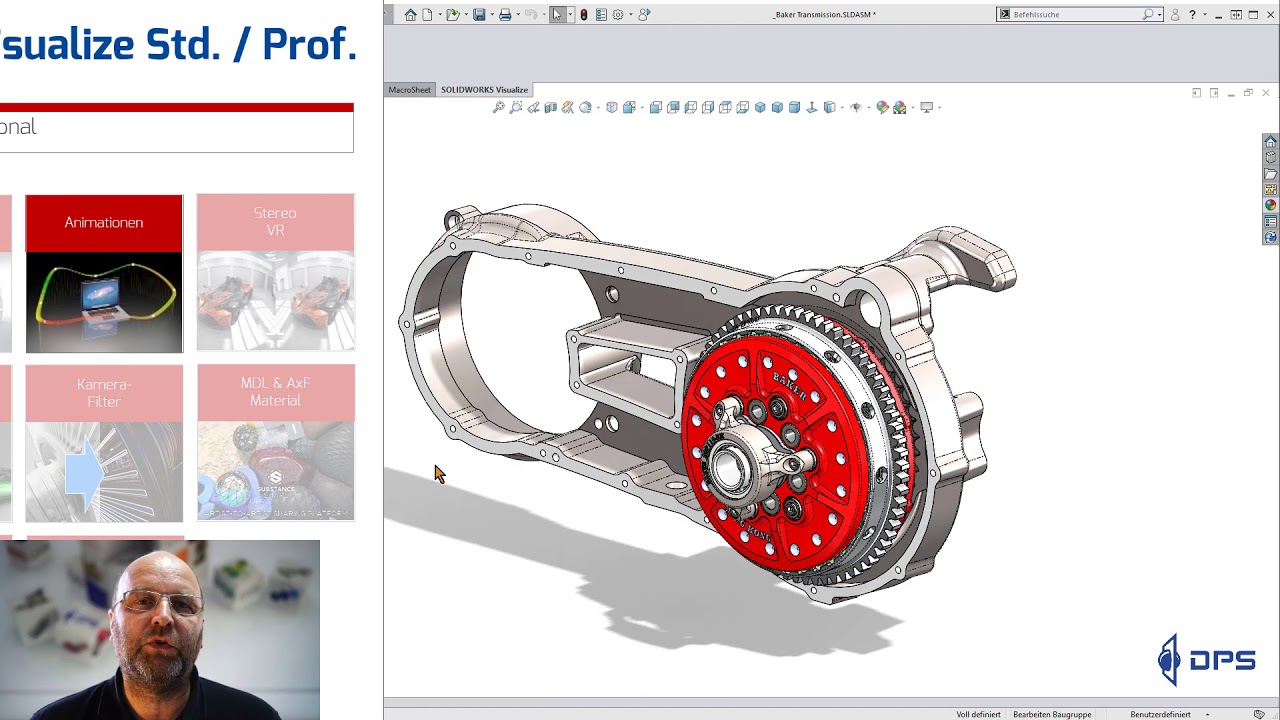Expand the Options gear dropdown arrow
1280x720 pixels.
click(x=631, y=15)
